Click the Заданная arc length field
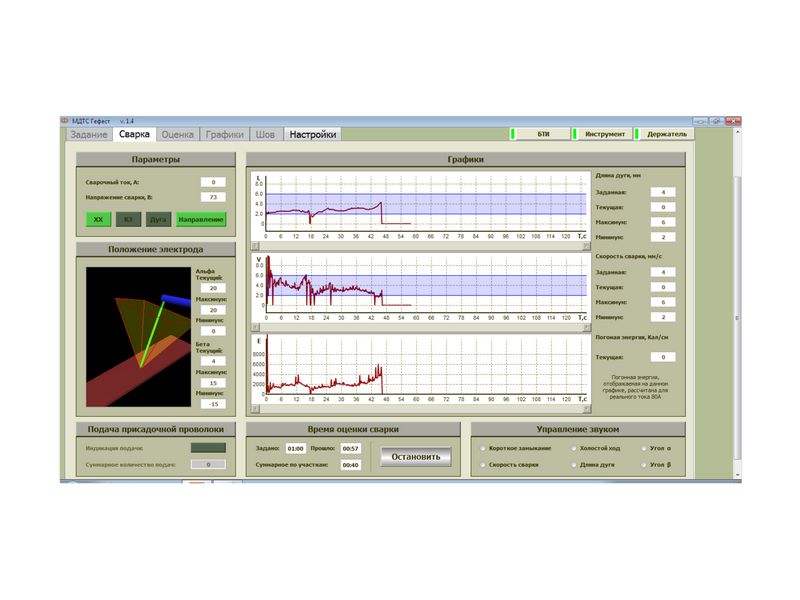 (x=663, y=192)
